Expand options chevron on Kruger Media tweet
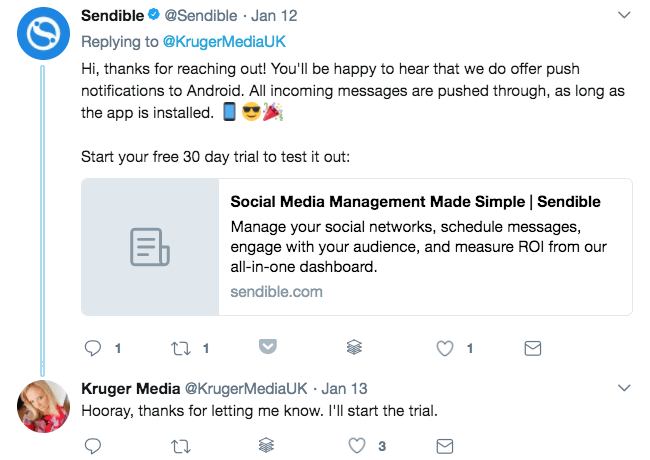This screenshot has width=650, height=460. [624, 387]
